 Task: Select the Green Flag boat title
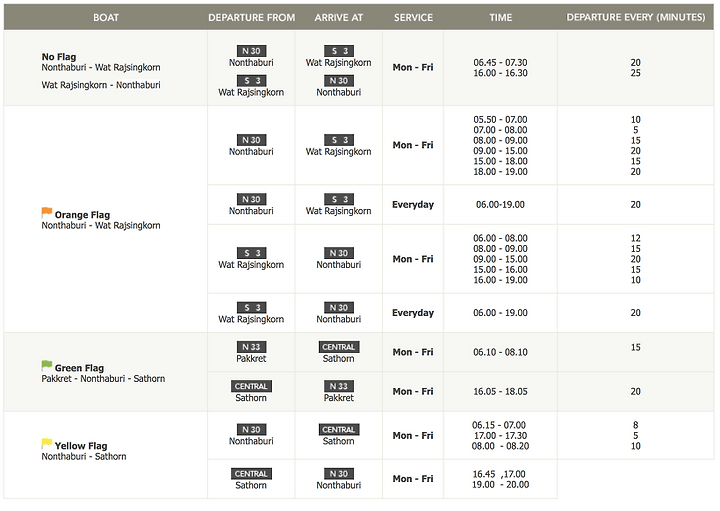(79, 368)
